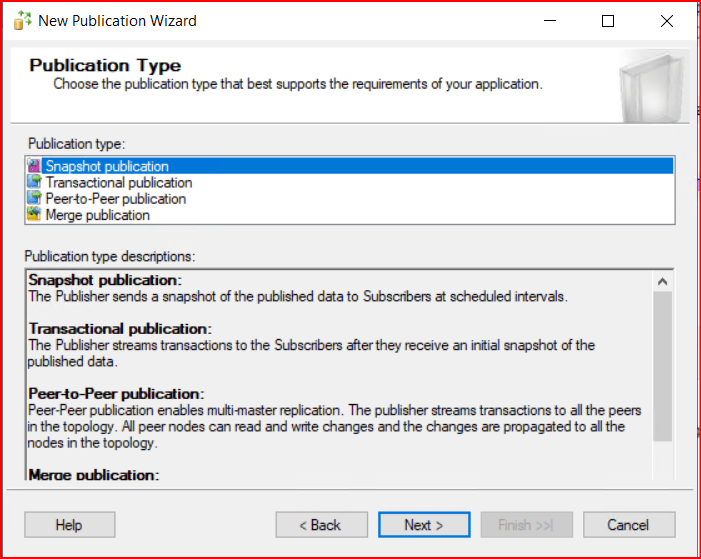
Task: Cancel the New Publication Wizard
Action: pos(628,525)
